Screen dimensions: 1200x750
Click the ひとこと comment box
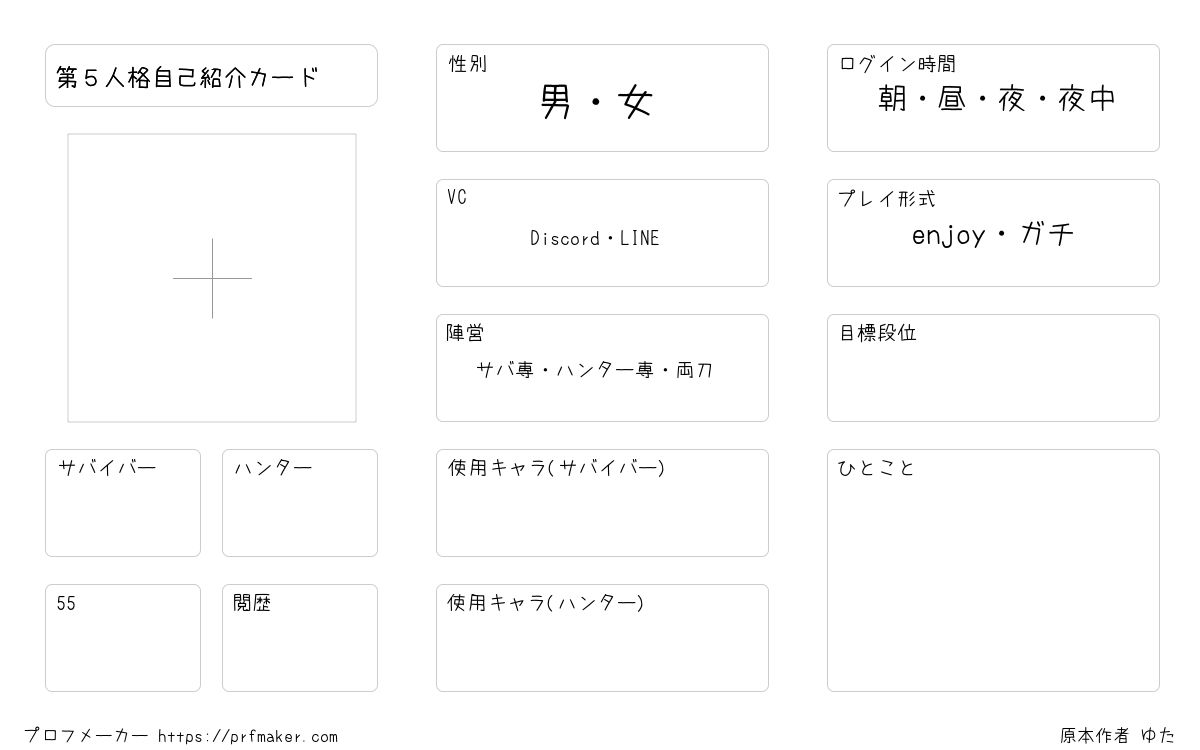(993, 580)
